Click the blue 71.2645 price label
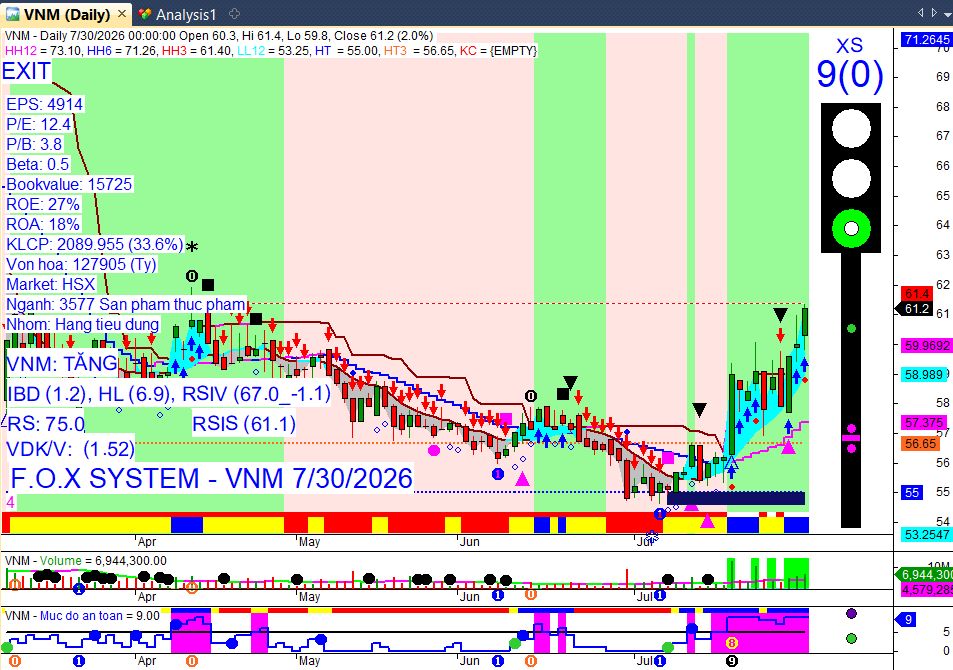Viewport: 953px width, 670px height. click(x=926, y=40)
